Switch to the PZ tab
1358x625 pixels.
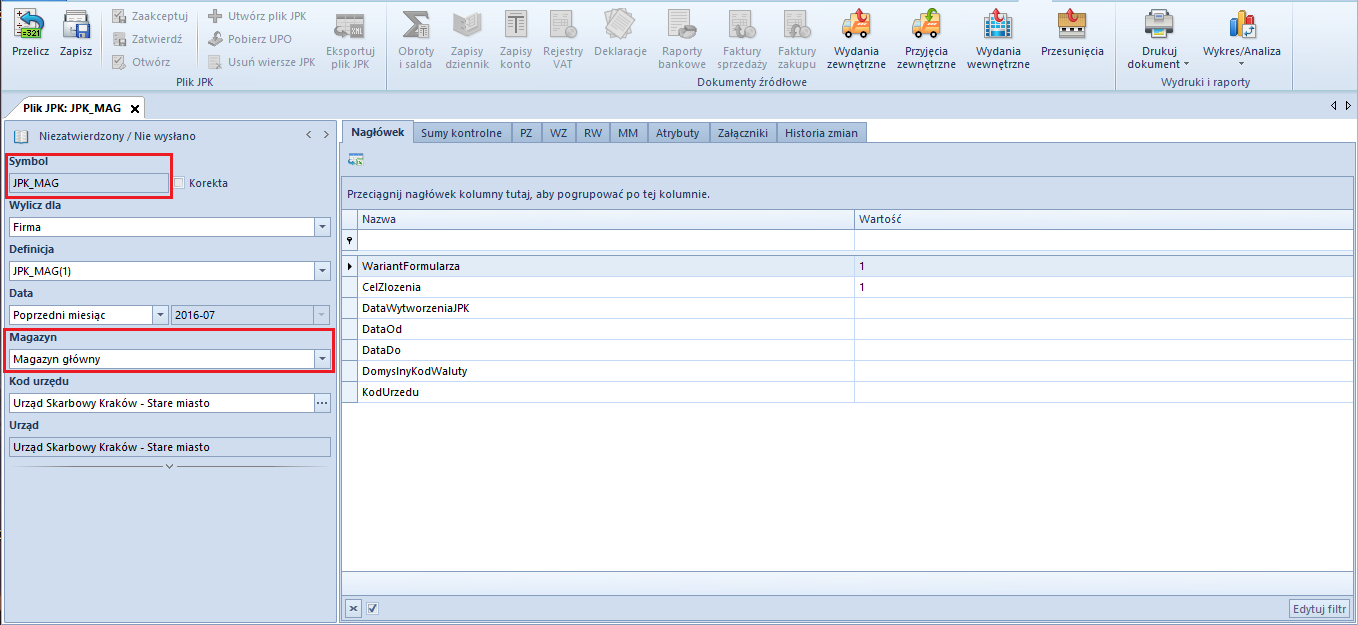click(x=526, y=132)
